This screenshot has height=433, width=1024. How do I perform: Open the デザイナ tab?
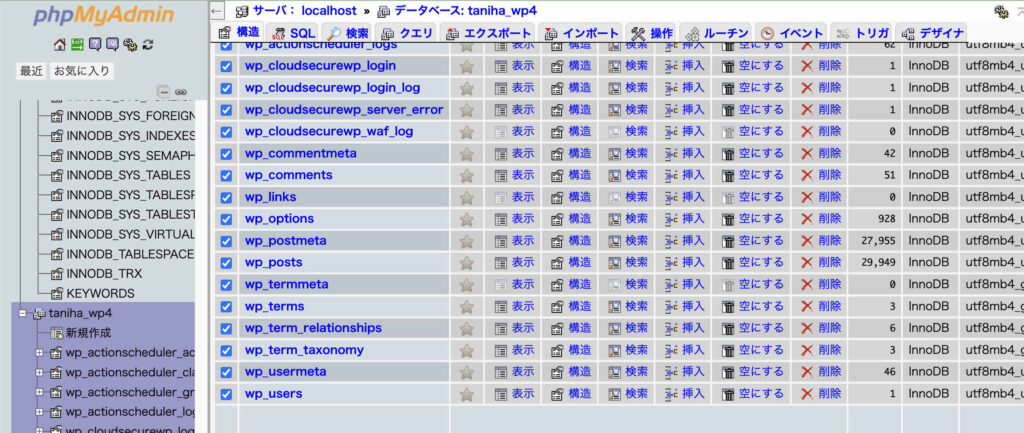tap(931, 33)
